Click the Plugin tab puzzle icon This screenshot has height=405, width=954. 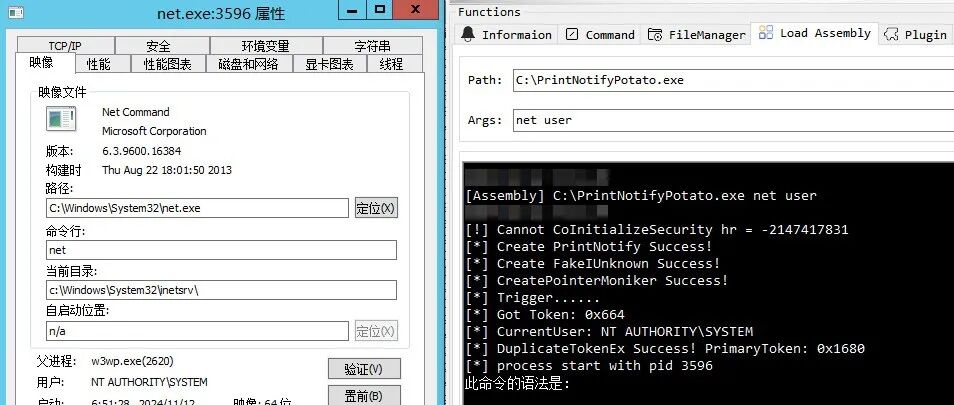[x=891, y=35]
